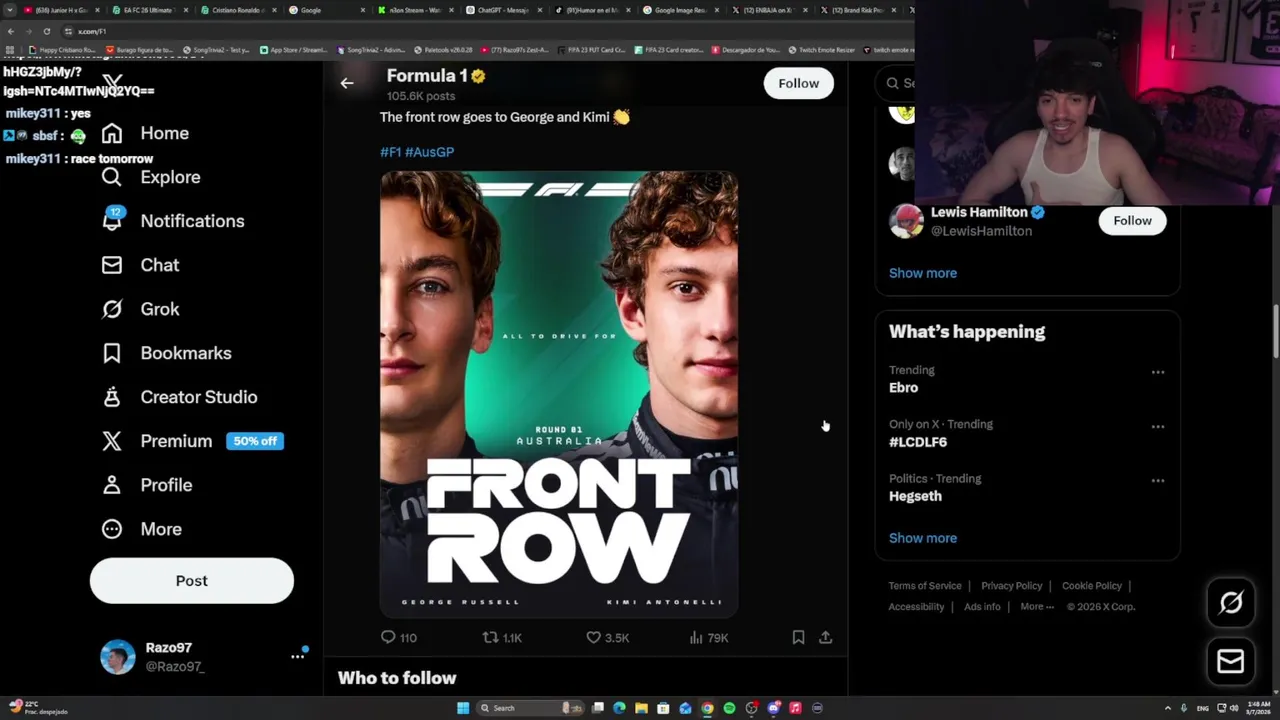Like the post with 3.5K hearts

[x=593, y=637]
